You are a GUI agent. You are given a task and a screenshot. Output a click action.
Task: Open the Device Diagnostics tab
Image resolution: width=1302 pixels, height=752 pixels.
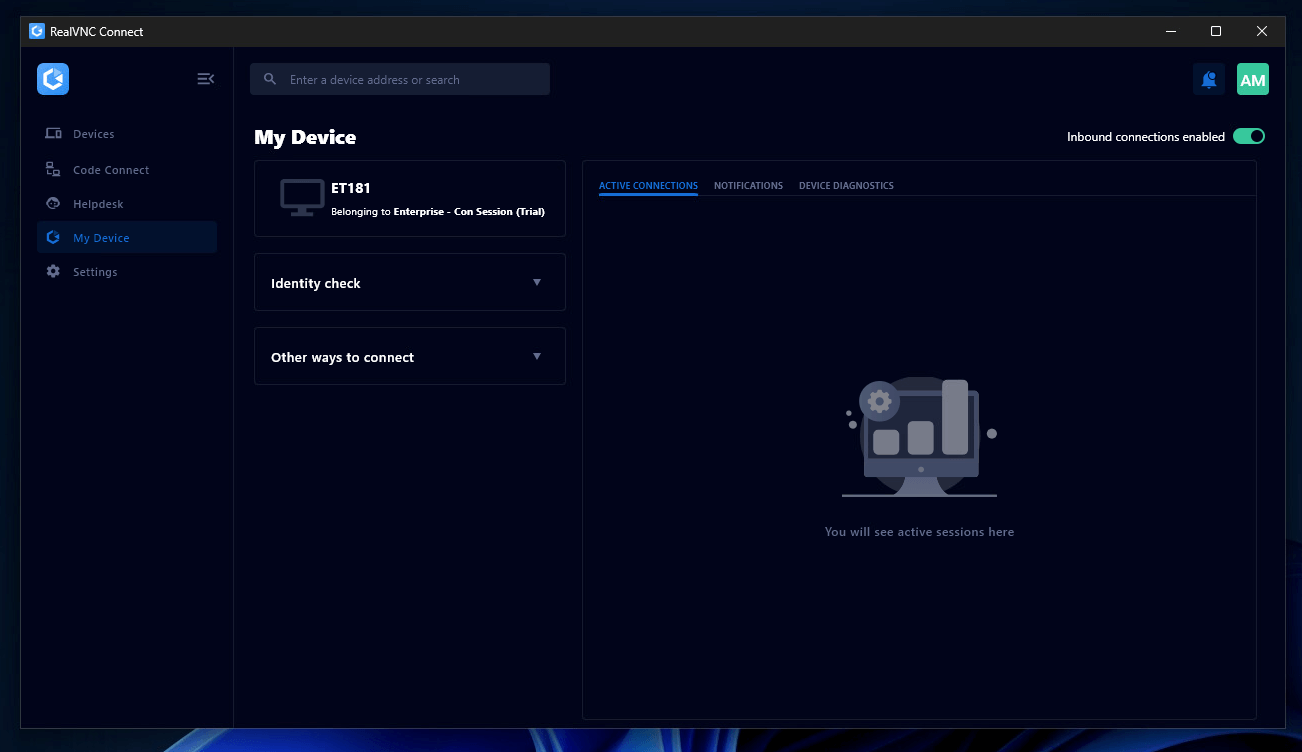846,186
